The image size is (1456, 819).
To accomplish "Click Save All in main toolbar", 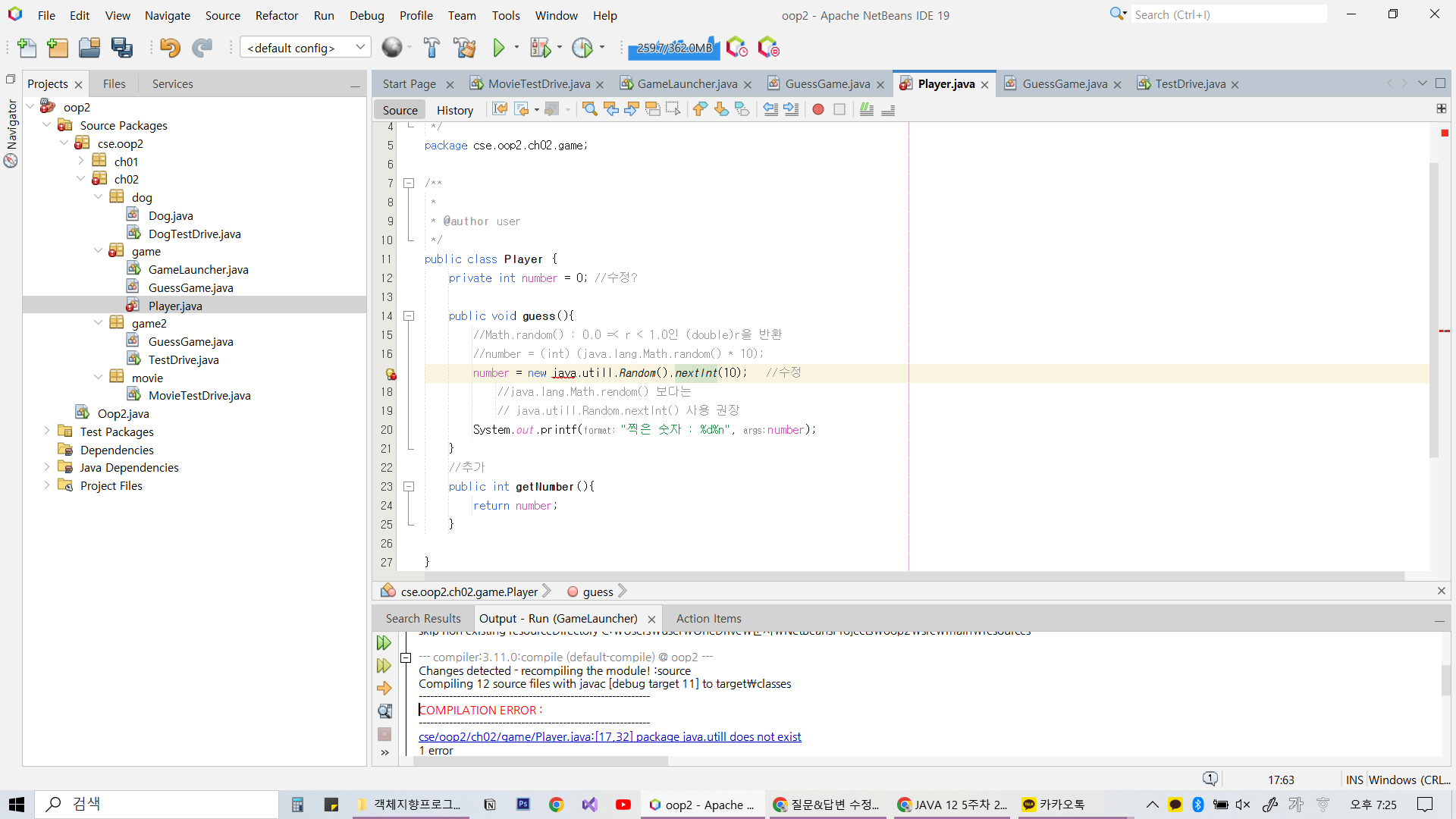I will tap(121, 48).
